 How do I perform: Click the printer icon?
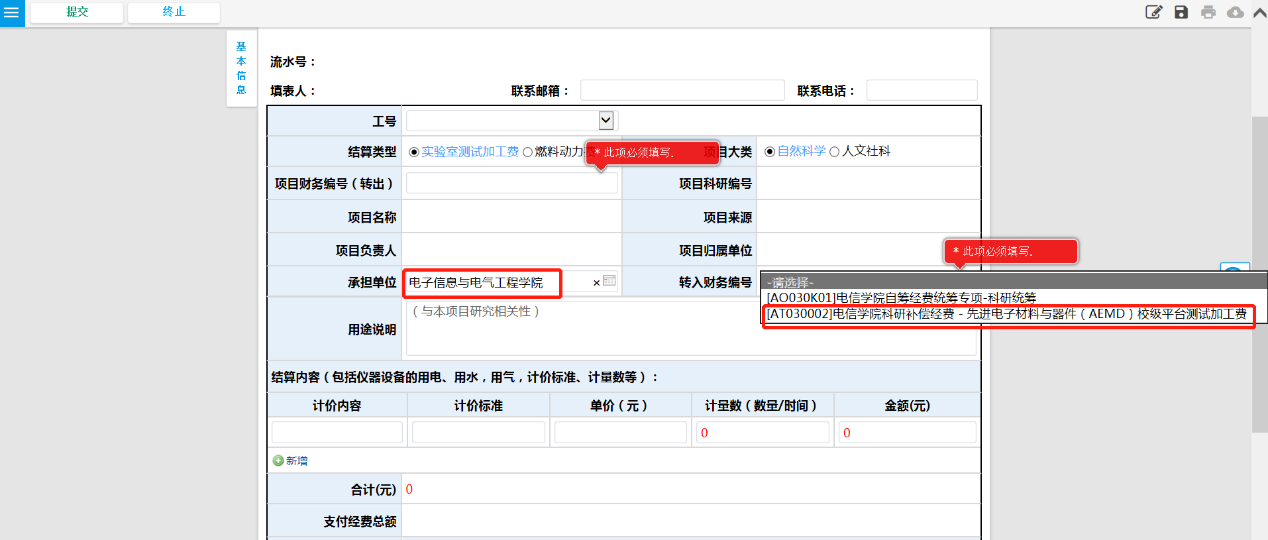[x=1208, y=12]
